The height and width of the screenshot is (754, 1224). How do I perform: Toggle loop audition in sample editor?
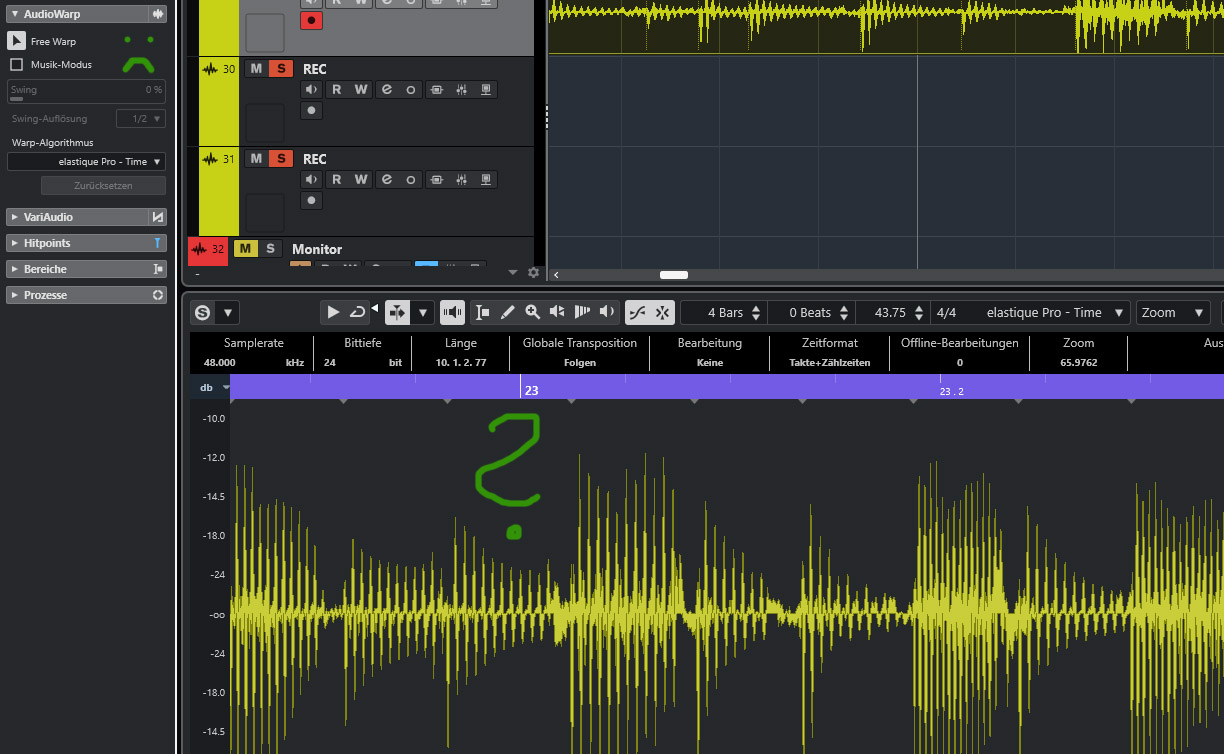coord(358,313)
